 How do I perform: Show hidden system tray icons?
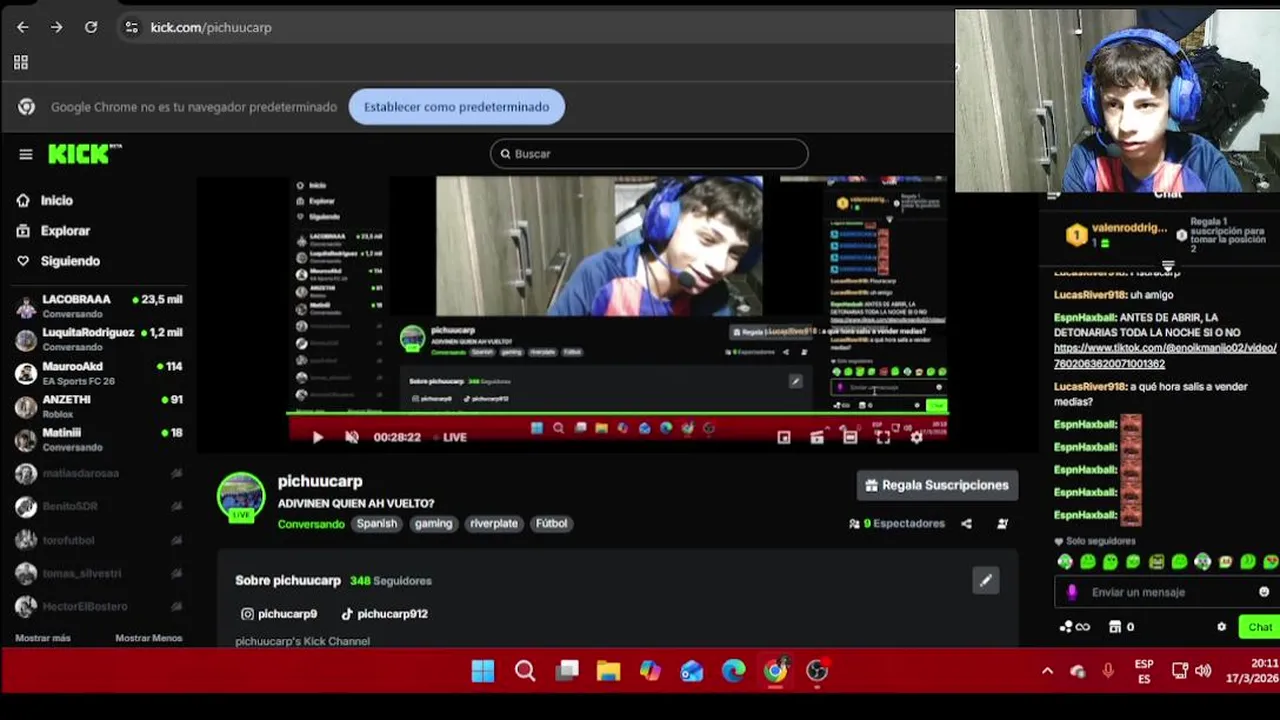[x=1047, y=671]
